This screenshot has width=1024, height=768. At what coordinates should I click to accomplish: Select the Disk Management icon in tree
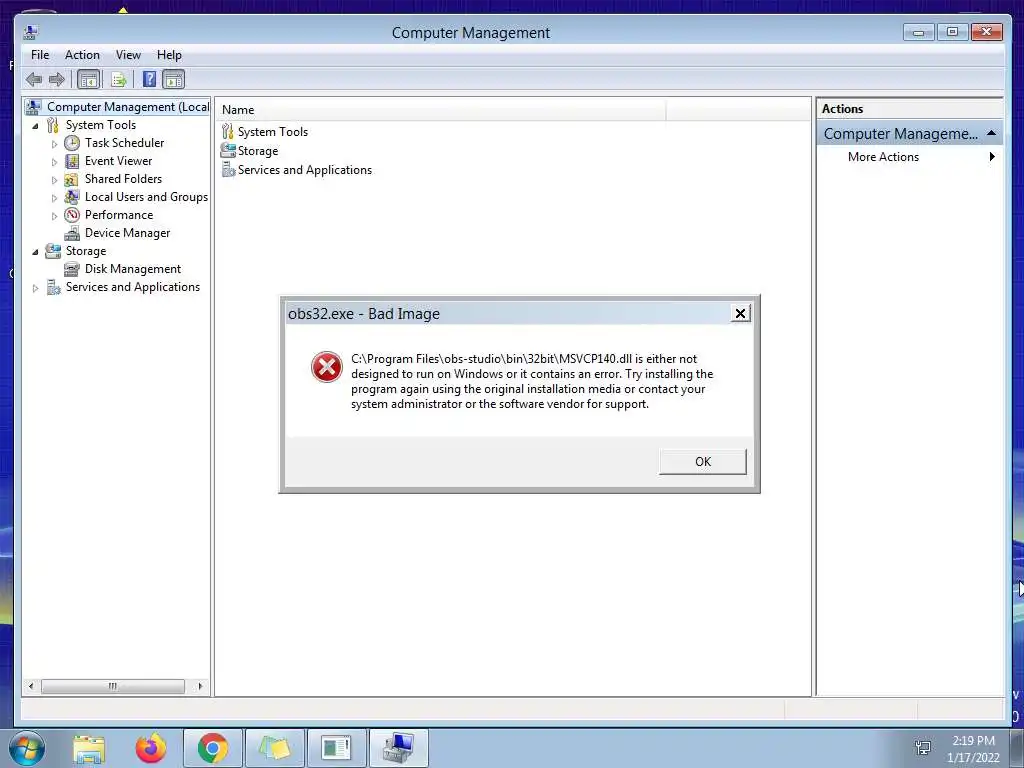pyautogui.click(x=72, y=269)
